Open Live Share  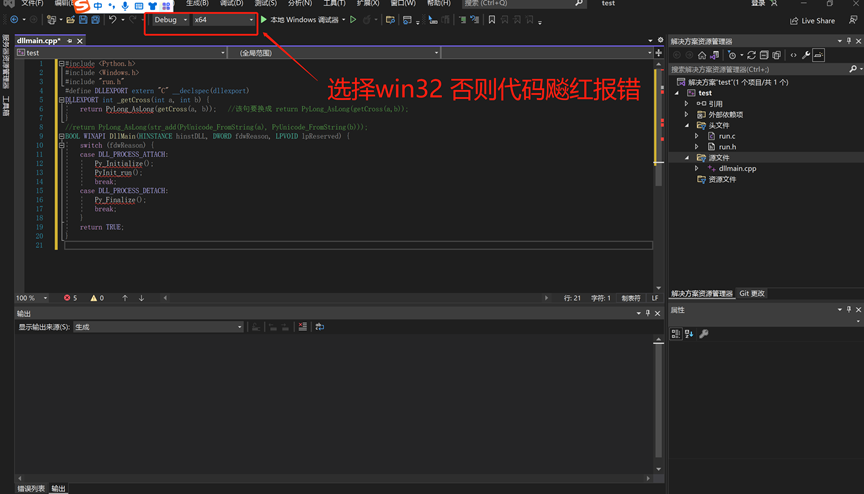[x=812, y=21]
